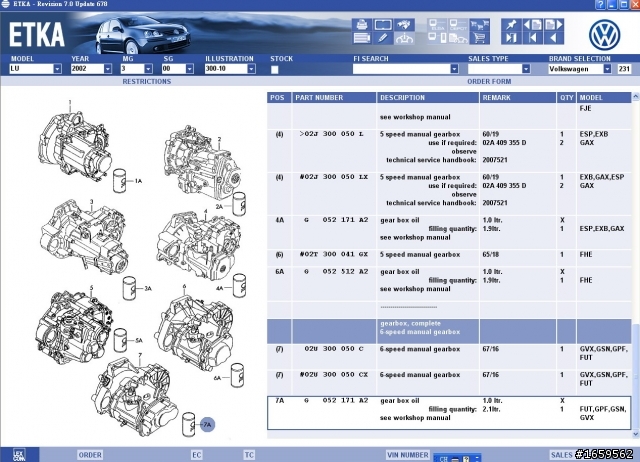Viewport: 640px width, 462px height.
Task: Click the skip-to-end arrow icon
Action: [x=511, y=38]
